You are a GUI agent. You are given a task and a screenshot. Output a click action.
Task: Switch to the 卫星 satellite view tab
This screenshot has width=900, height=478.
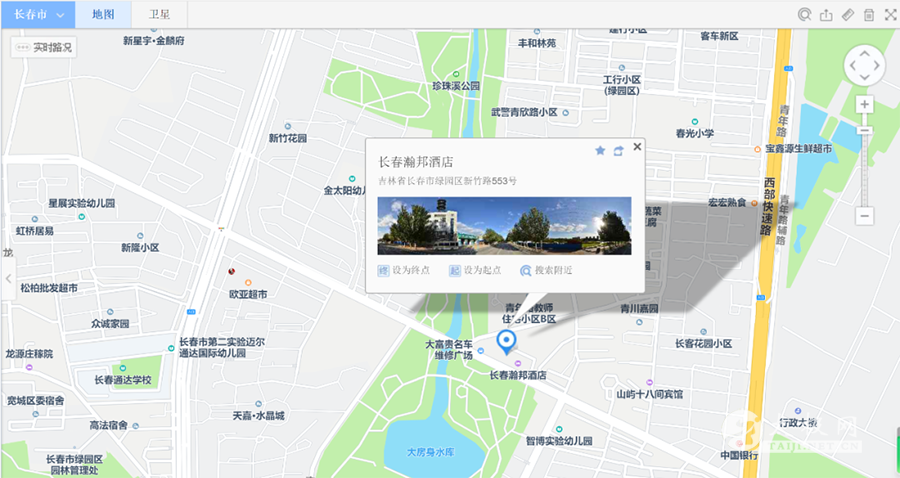(x=159, y=15)
